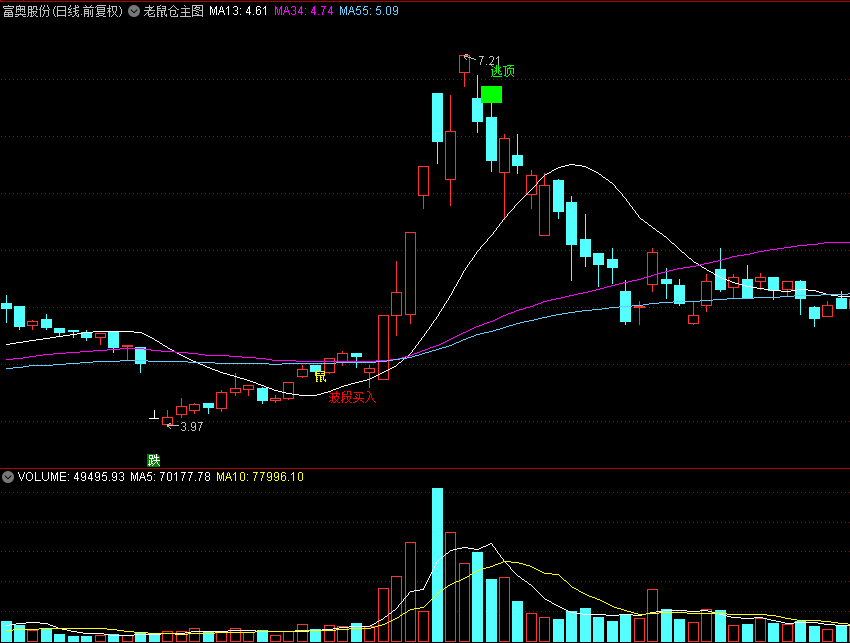This screenshot has width=850, height=643.
Task: Open the 老鼠仓主图 indicator dropdown arrow
Action: [x=134, y=11]
